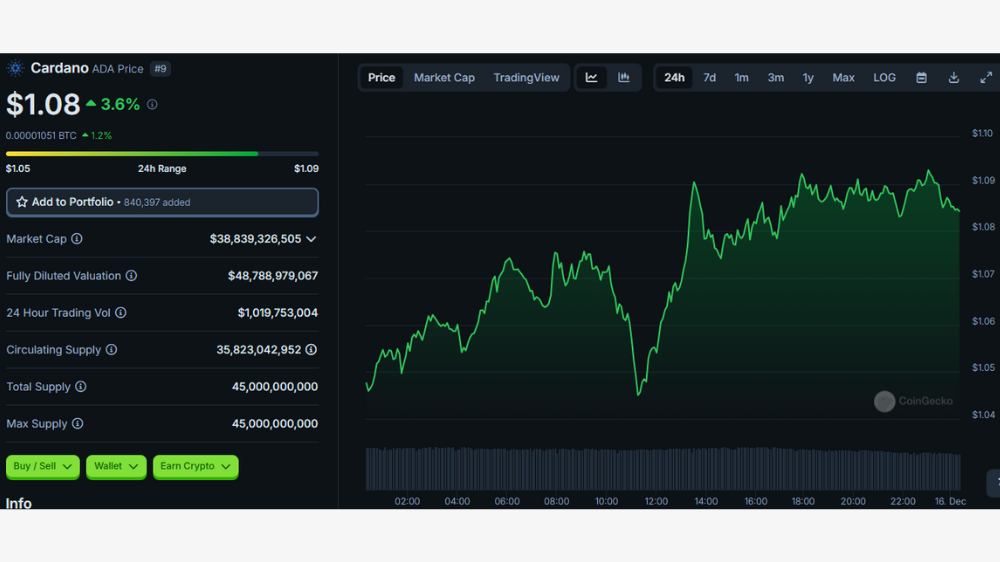Select the 7d time range
Screen dimensions: 1000x562
point(709,78)
